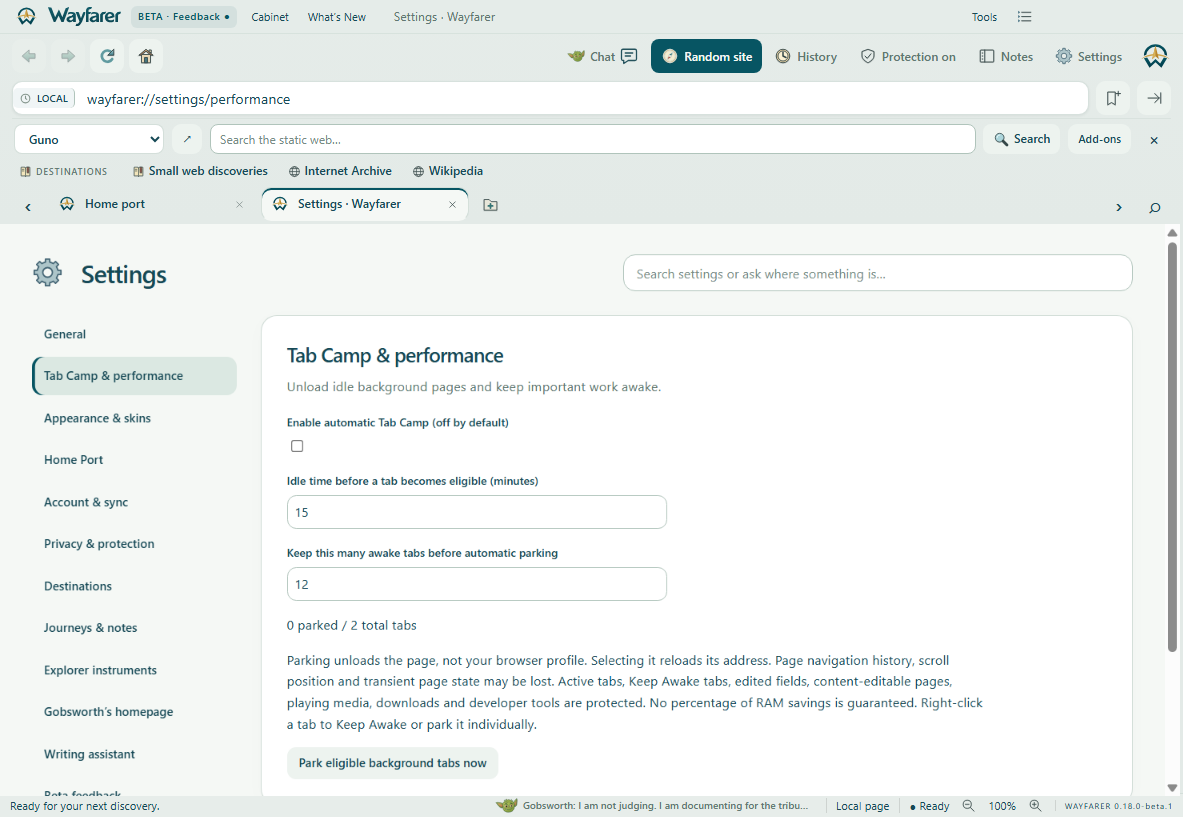Screen dimensions: 1183x817
Task: Open the Small web discoveries bookmark
Action: [200, 171]
